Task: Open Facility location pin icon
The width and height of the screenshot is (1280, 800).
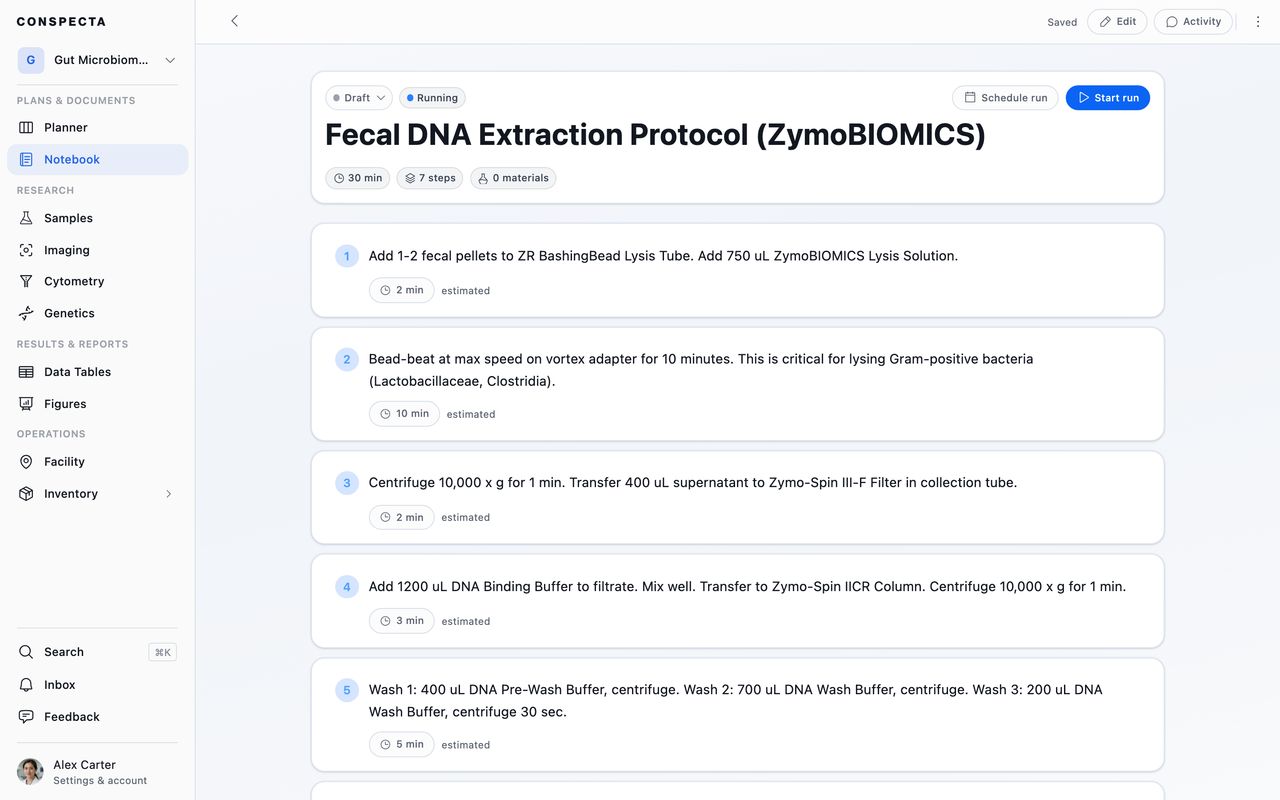Action: [26, 462]
